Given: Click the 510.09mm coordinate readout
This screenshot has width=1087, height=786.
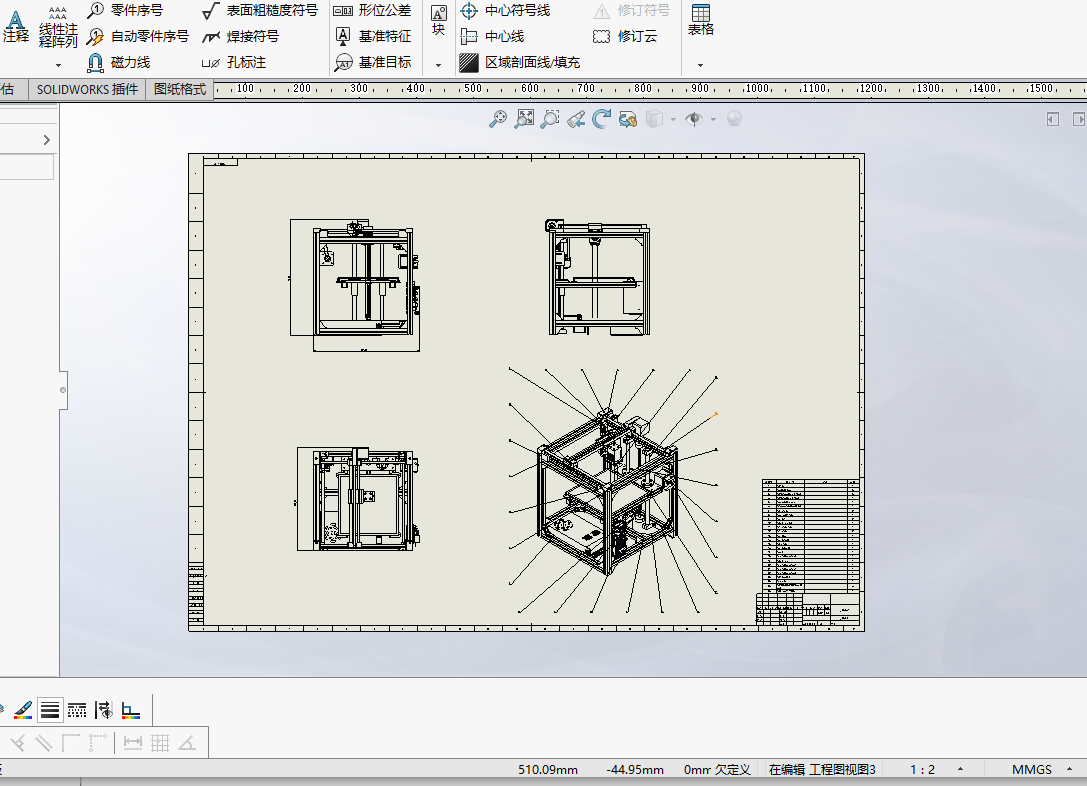Looking at the screenshot, I should pos(548,769).
